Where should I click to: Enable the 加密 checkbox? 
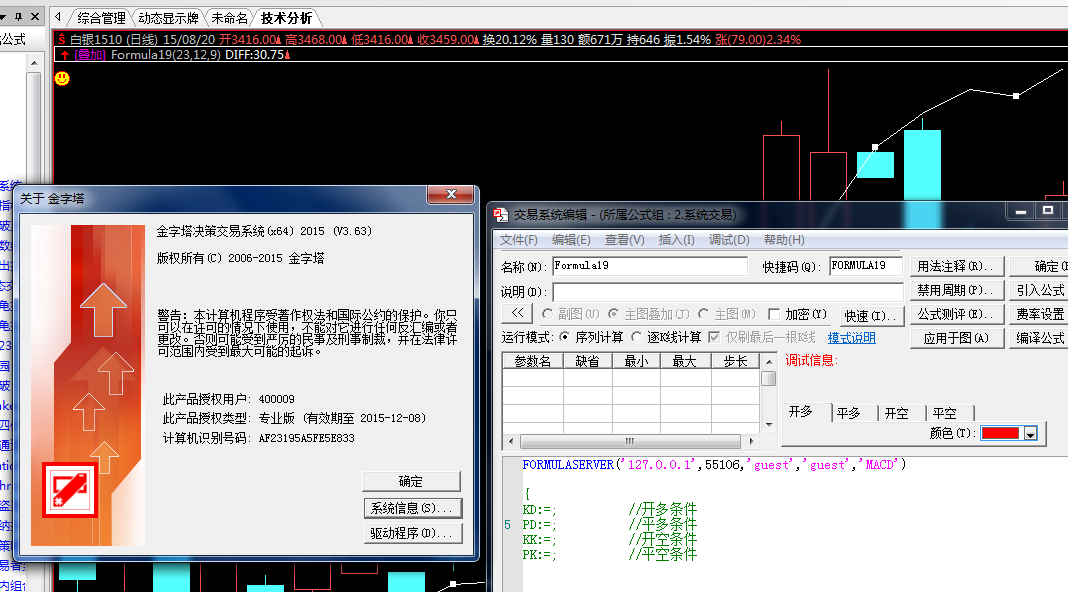774,314
